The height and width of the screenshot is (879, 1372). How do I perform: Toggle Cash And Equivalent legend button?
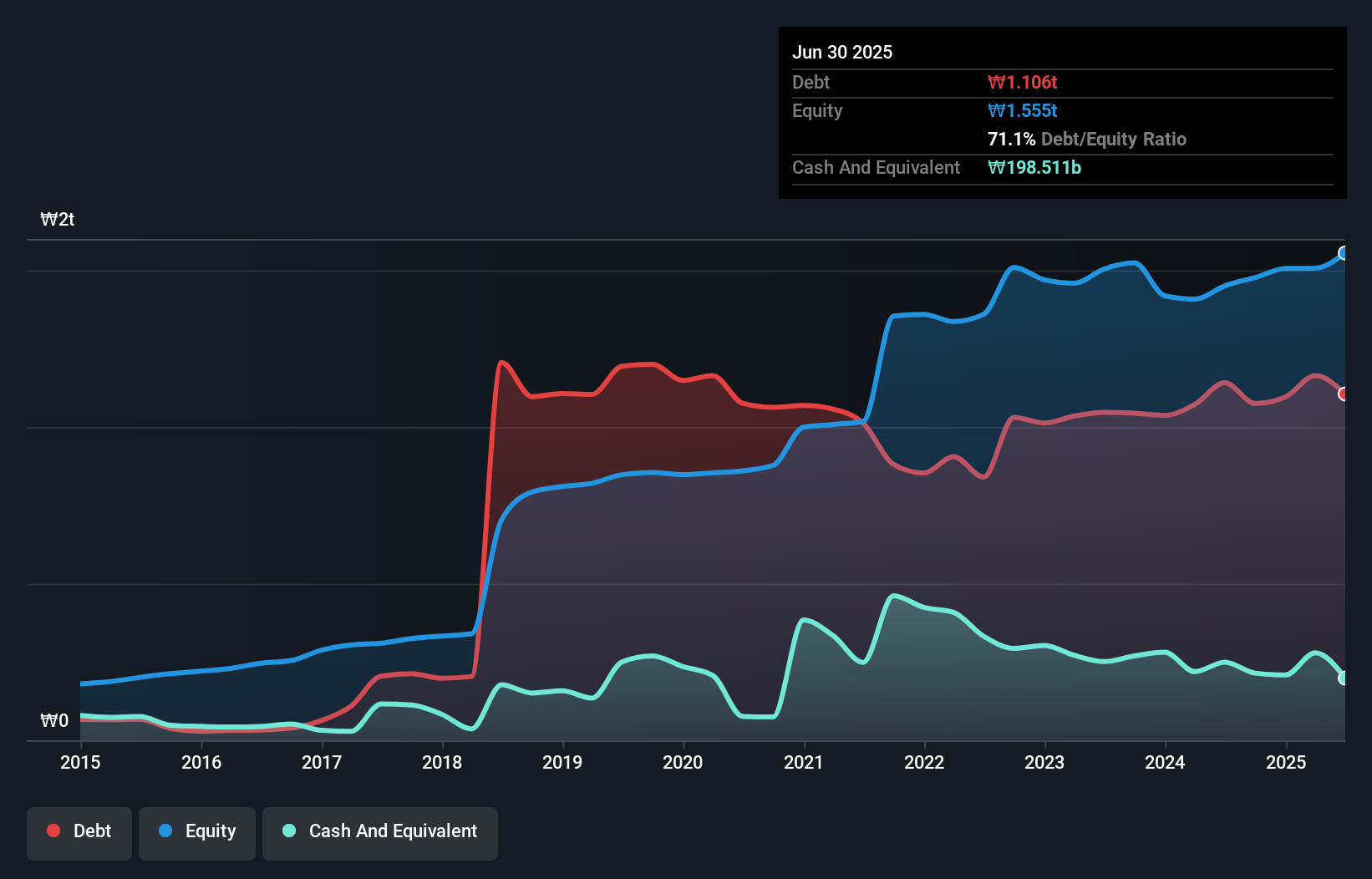tap(380, 832)
